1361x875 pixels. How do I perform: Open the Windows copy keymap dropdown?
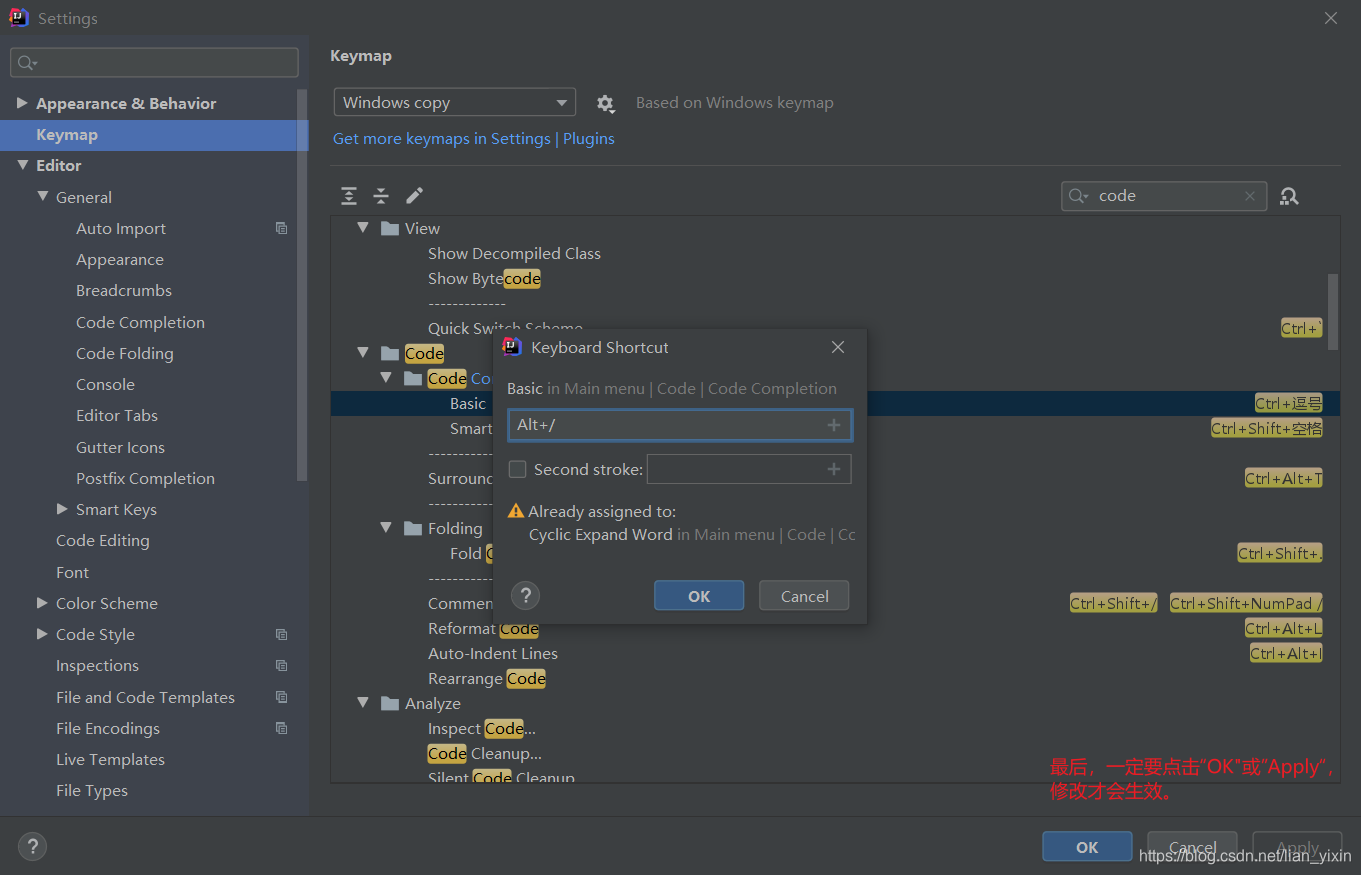[455, 102]
